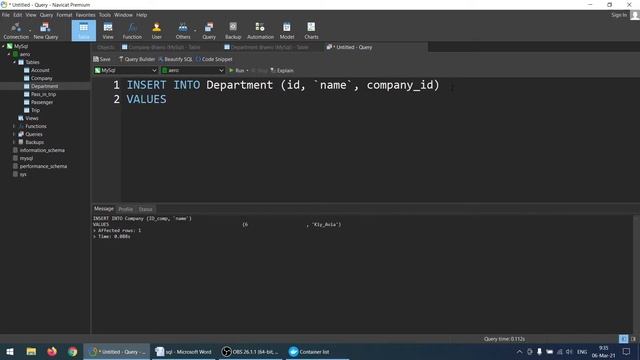
Task: Toggle the highlighted layout pane button in status bar
Action: click(623, 339)
